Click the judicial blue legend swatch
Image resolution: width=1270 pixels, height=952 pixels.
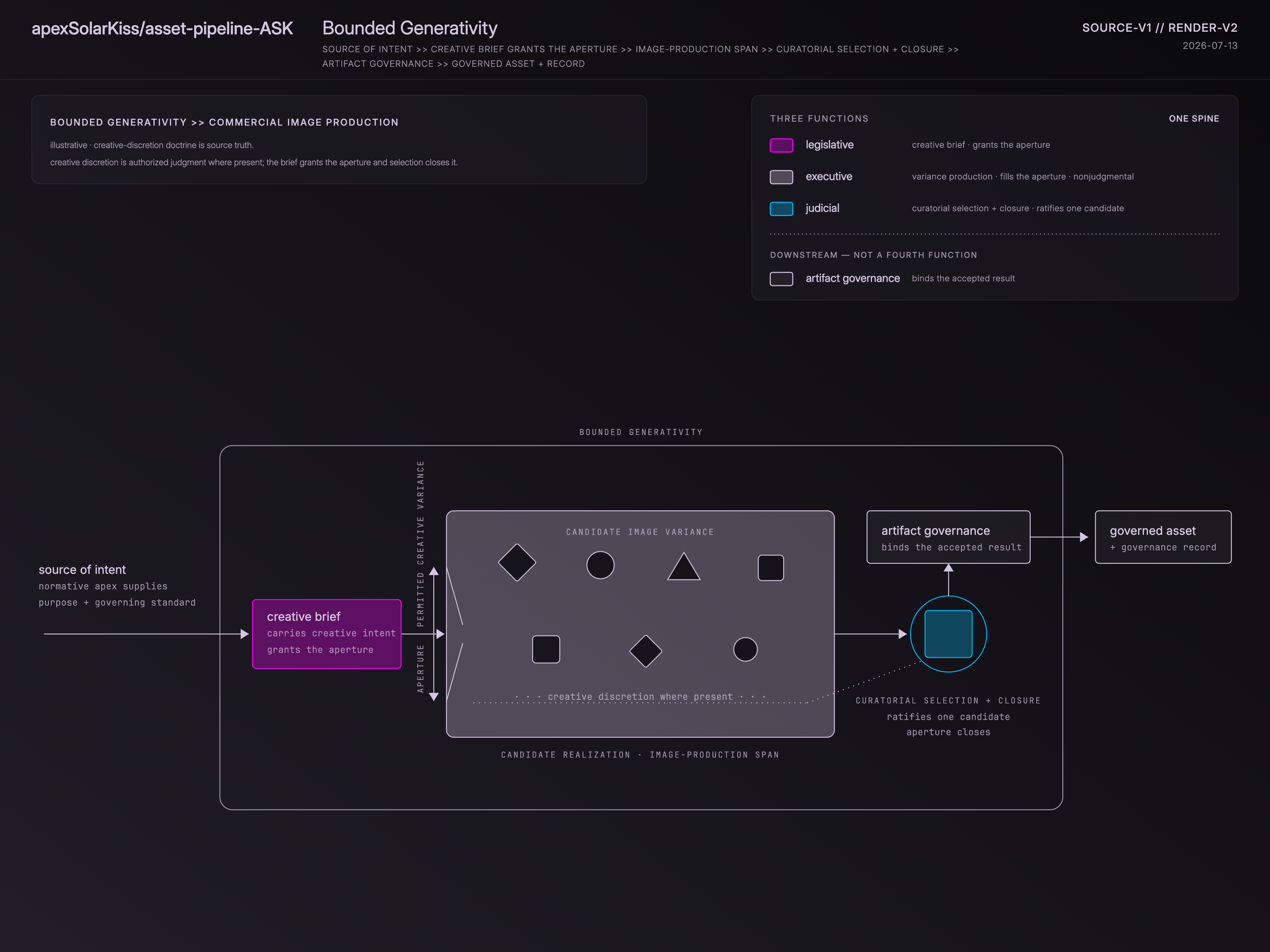[x=781, y=208]
